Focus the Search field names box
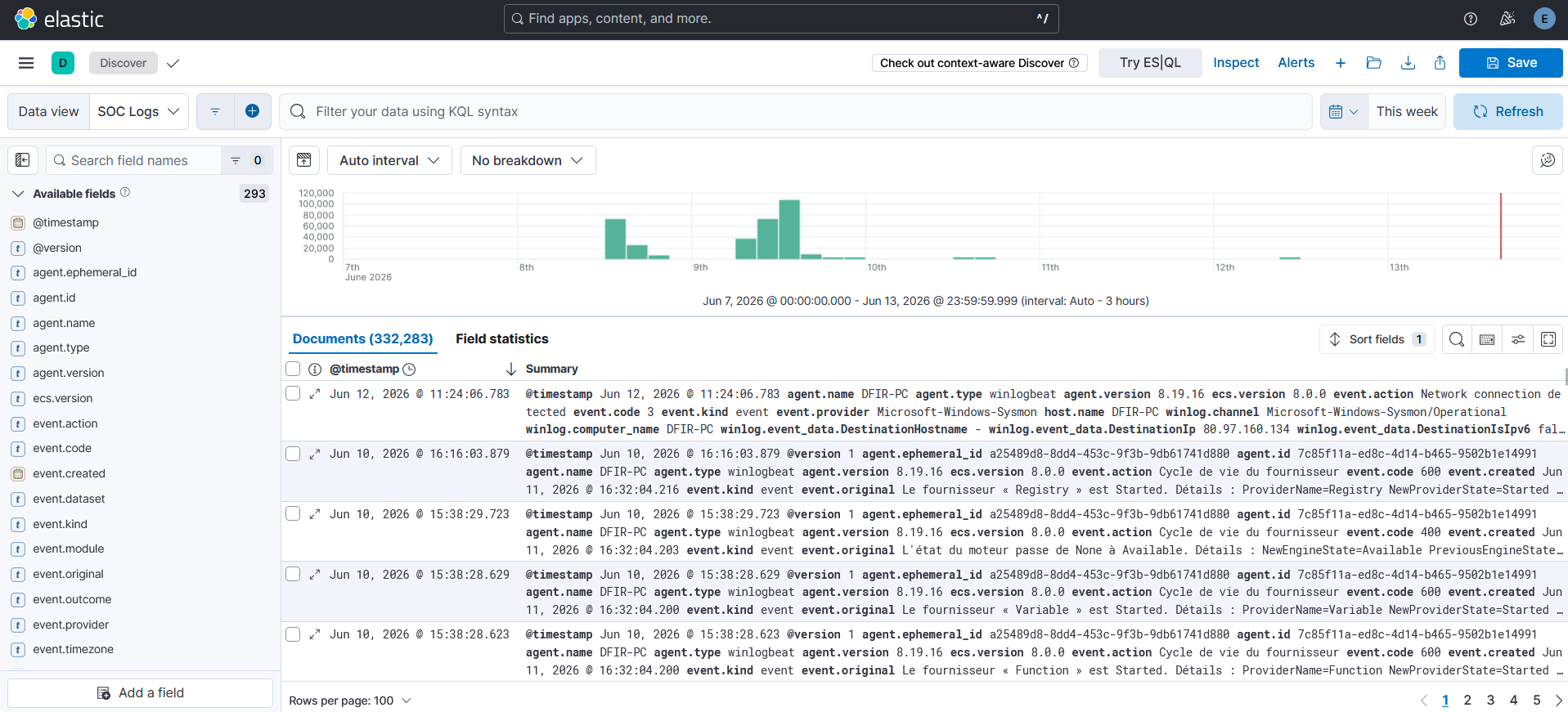Screen dimensions: 1568x712 tap(134, 160)
